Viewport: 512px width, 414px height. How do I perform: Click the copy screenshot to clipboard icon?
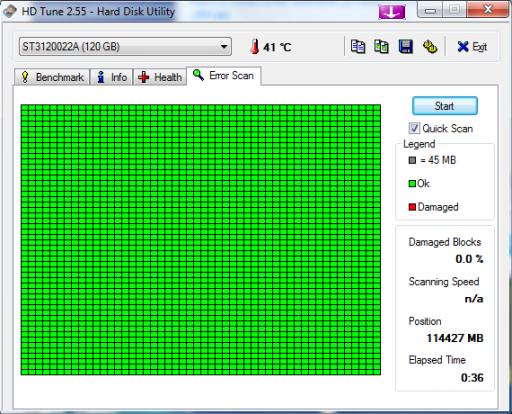(x=381, y=47)
